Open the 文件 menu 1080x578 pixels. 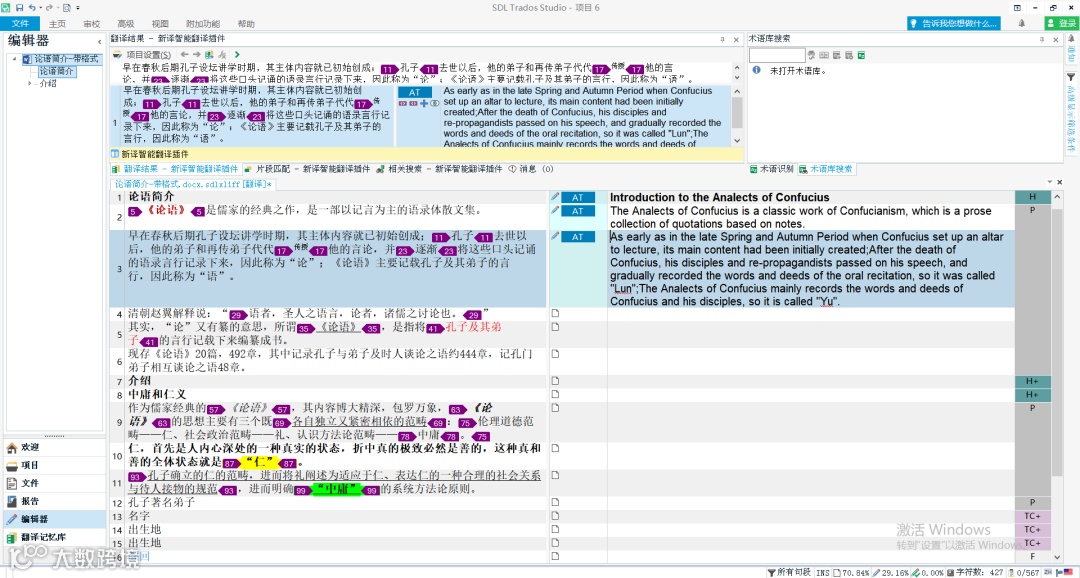(x=21, y=23)
